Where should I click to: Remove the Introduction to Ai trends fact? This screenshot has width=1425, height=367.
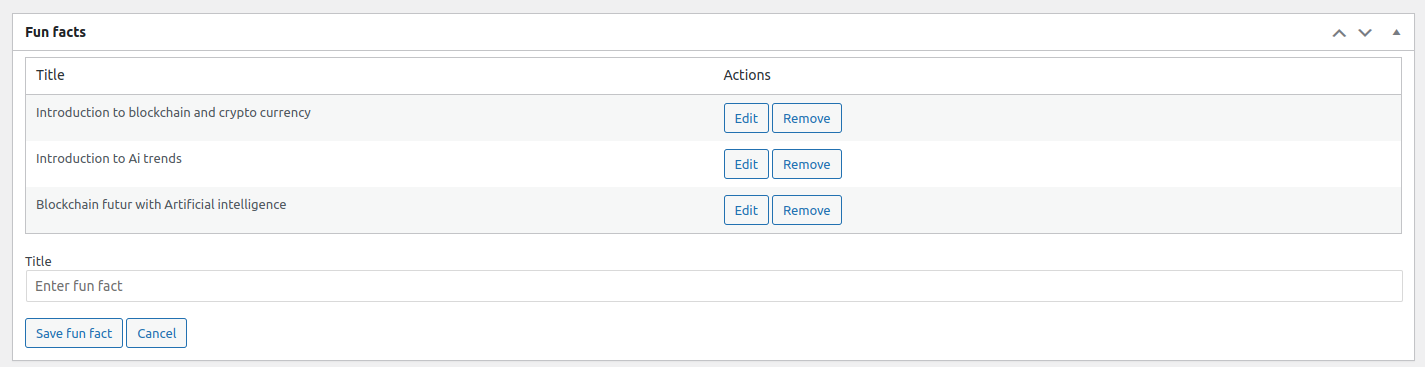pyautogui.click(x=807, y=164)
